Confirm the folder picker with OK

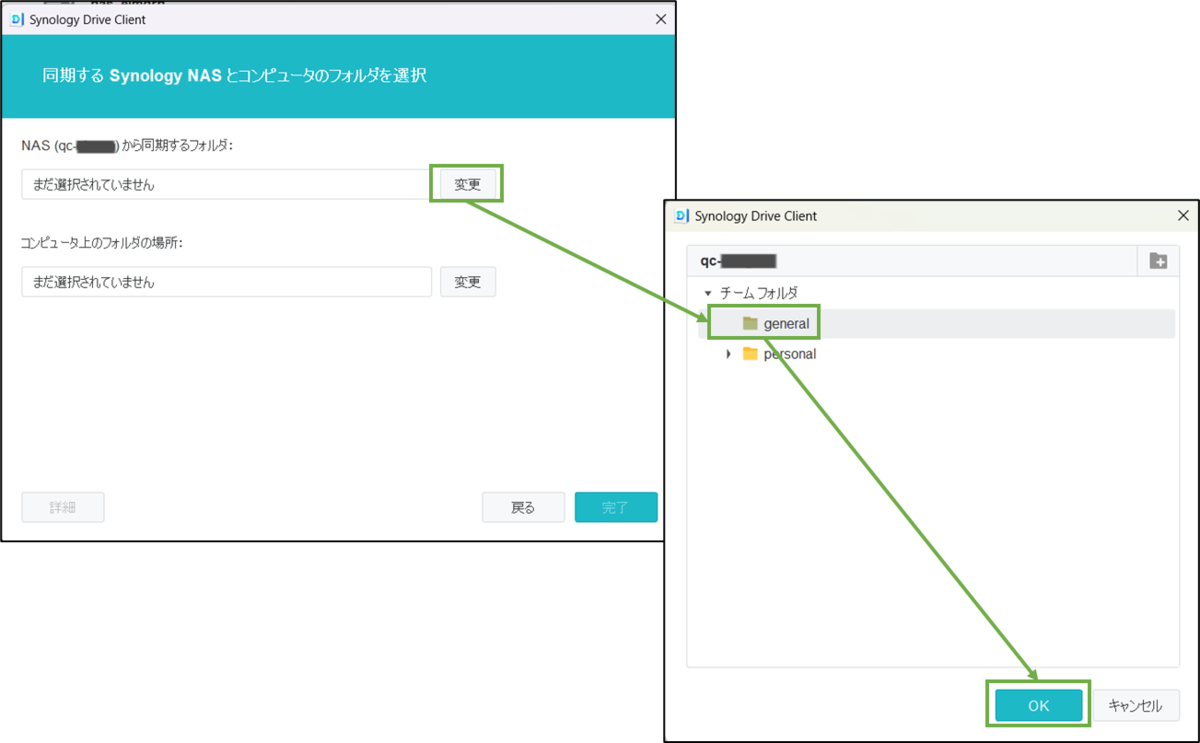pos(1038,705)
